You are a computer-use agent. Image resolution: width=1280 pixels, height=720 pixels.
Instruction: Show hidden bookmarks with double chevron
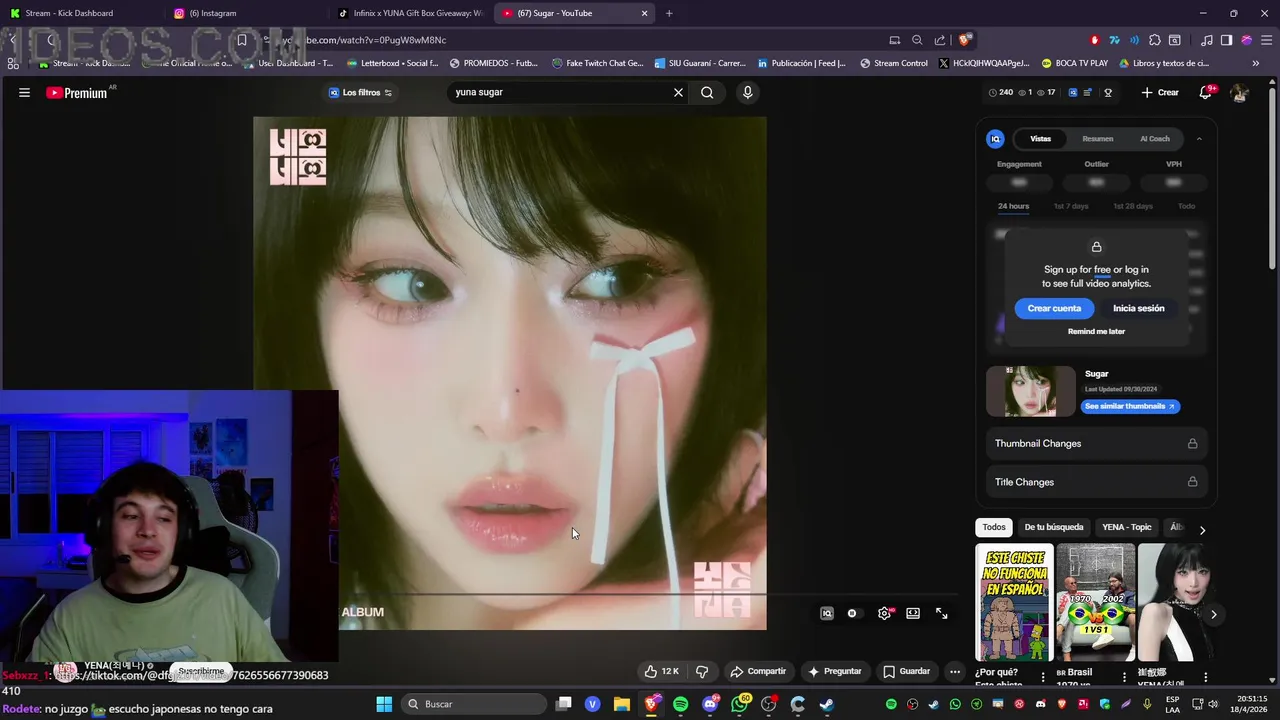click(x=1257, y=63)
